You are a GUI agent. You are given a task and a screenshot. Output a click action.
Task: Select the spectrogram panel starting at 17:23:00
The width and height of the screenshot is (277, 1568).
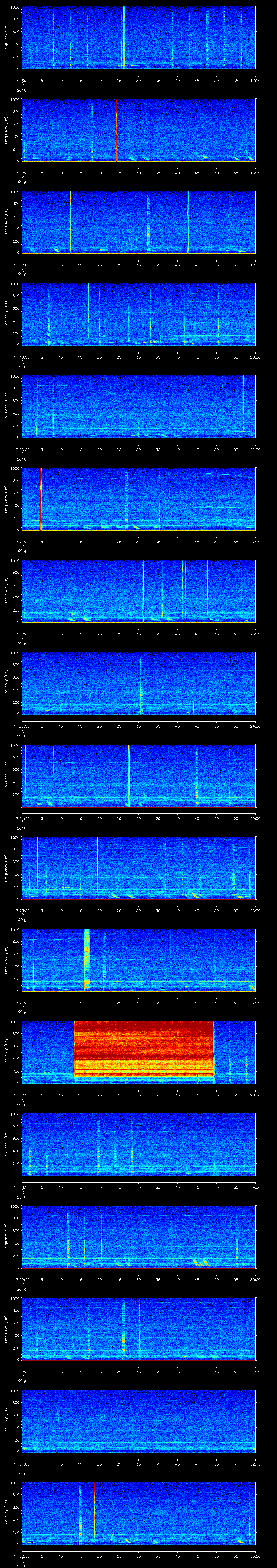point(139,683)
